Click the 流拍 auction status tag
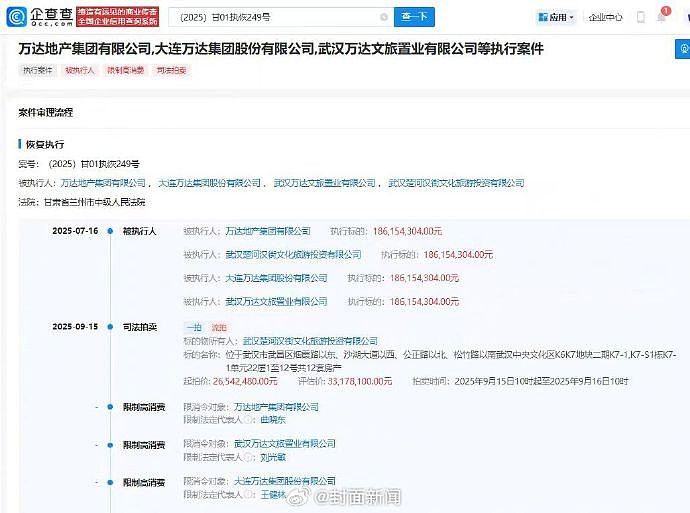This screenshot has width=690, height=513. click(x=219, y=327)
